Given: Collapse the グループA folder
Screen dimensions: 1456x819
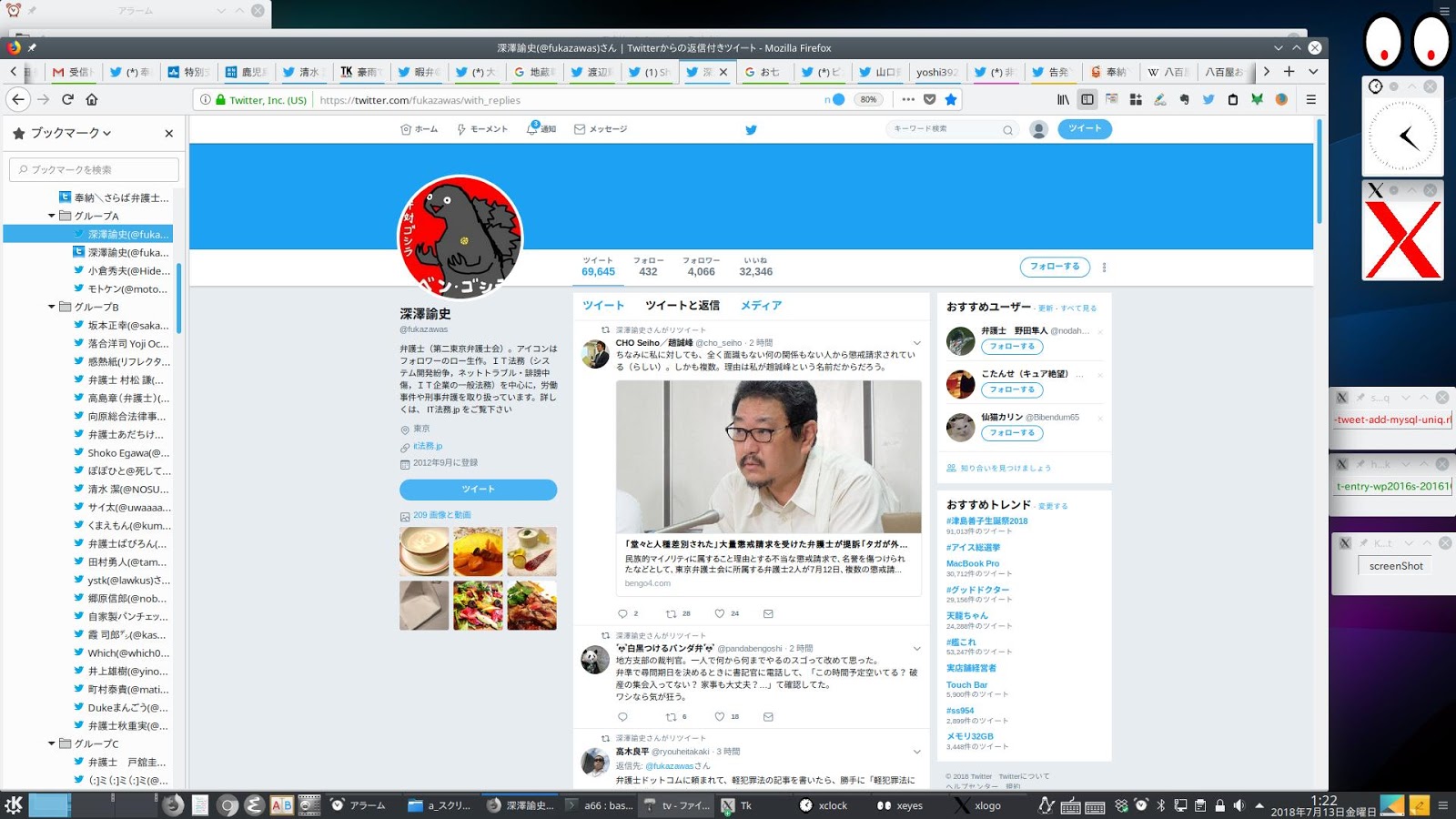Looking at the screenshot, I should tap(52, 216).
